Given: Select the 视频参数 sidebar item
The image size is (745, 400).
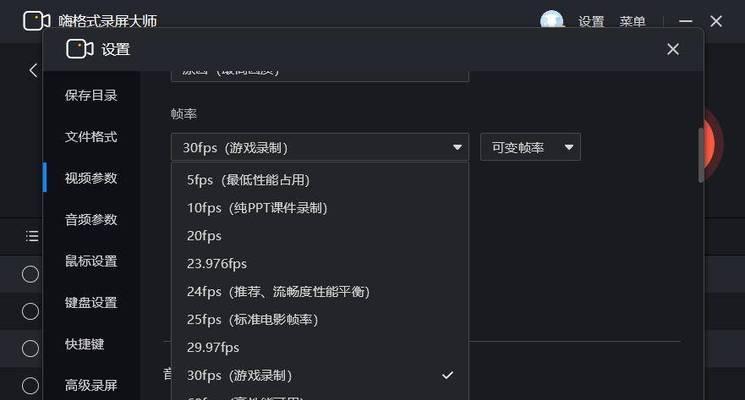Looking at the screenshot, I should (91, 178).
